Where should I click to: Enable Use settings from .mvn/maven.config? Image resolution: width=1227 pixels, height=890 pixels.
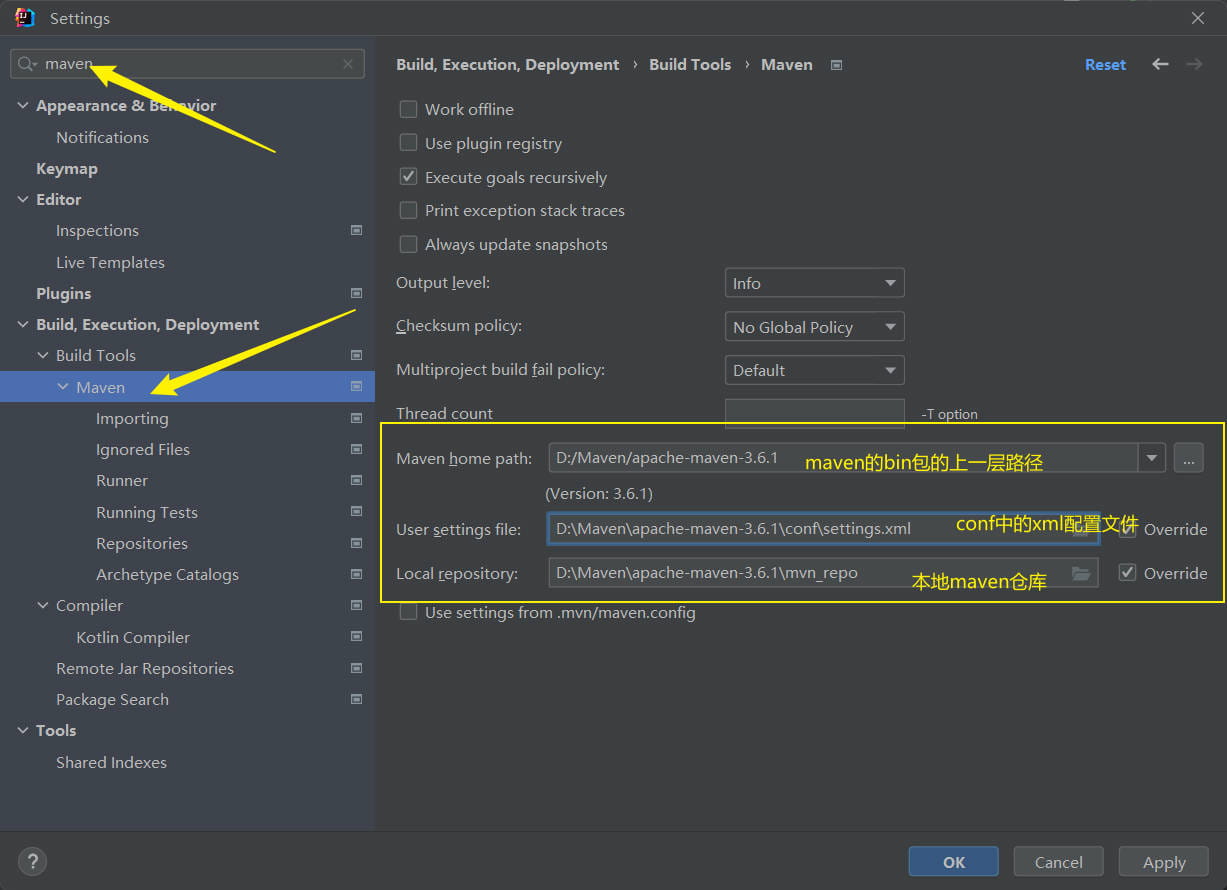[x=408, y=612]
